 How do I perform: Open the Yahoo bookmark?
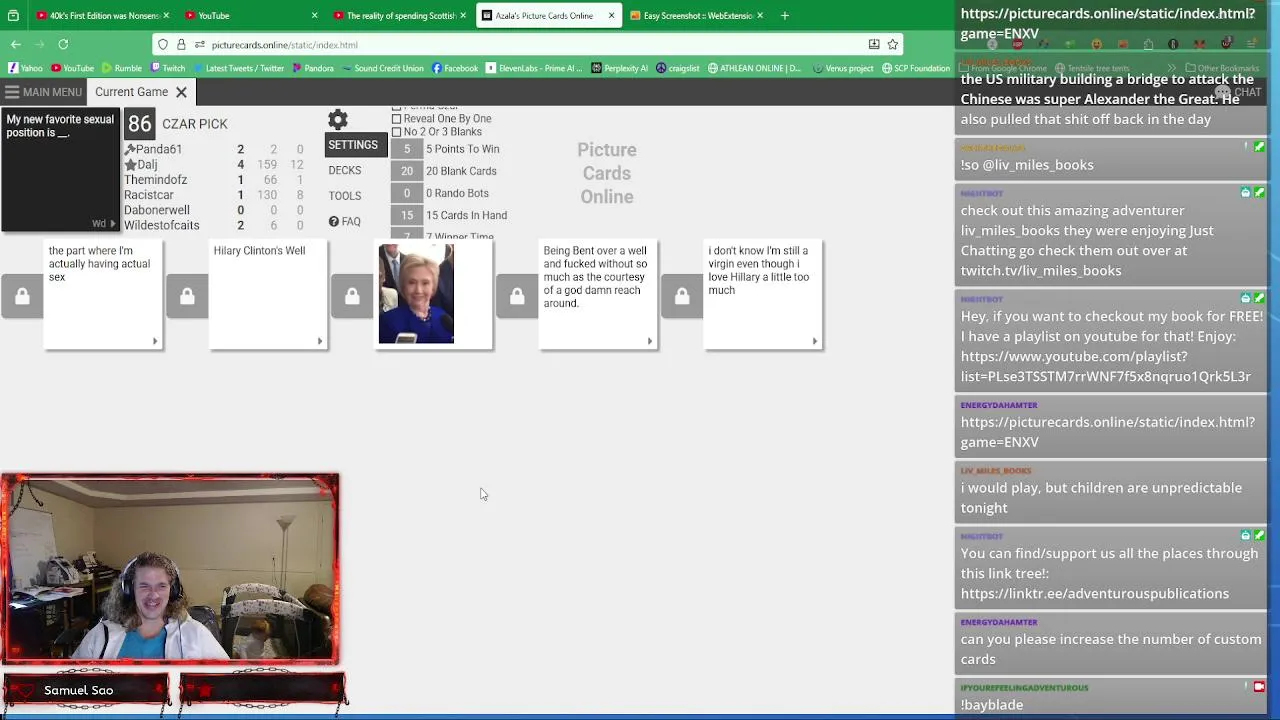point(25,68)
